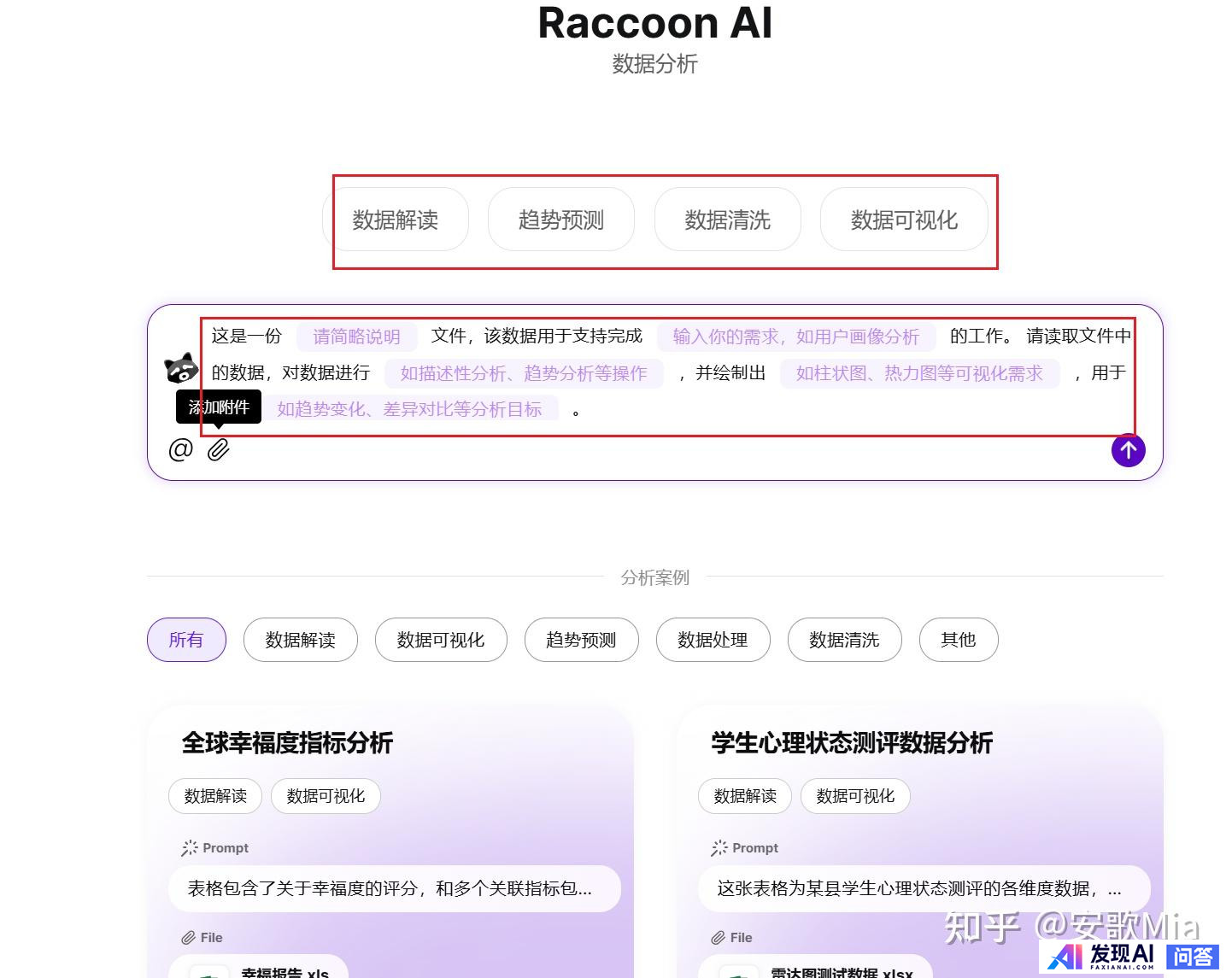Filter cases by 数据可视化 tab
The width and height of the screenshot is (1232, 978).
[x=441, y=640]
